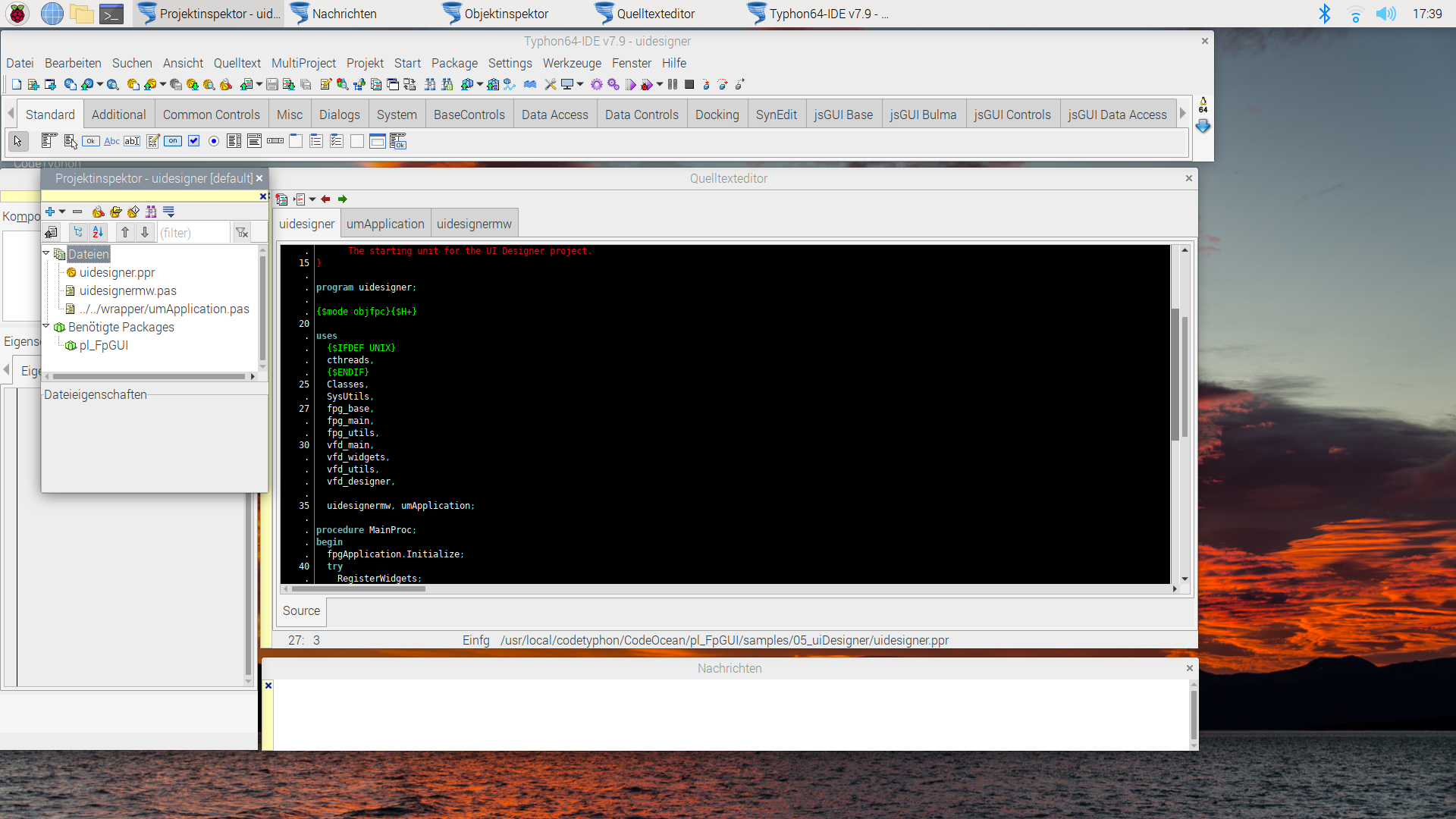This screenshot has width=1456, height=819.
Task: Select the arrow pointer selection tool
Action: 18,141
